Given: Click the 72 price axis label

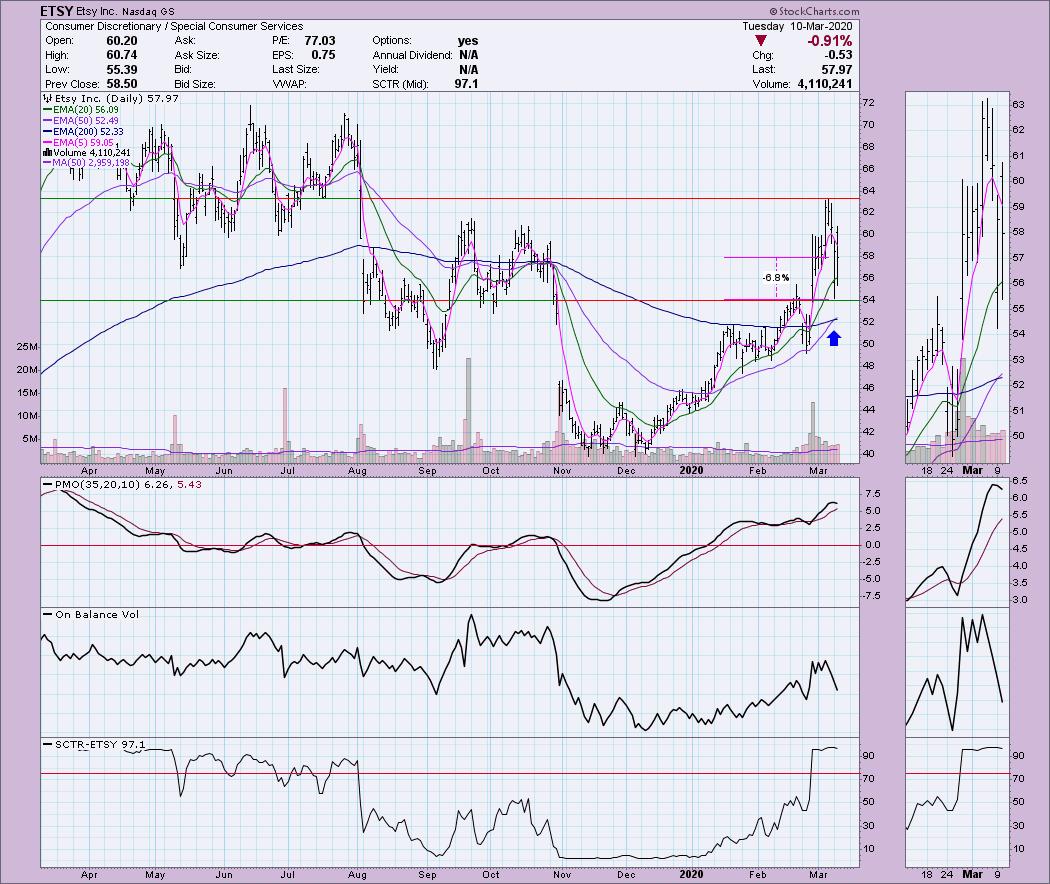Looking at the screenshot, I should pos(868,102).
